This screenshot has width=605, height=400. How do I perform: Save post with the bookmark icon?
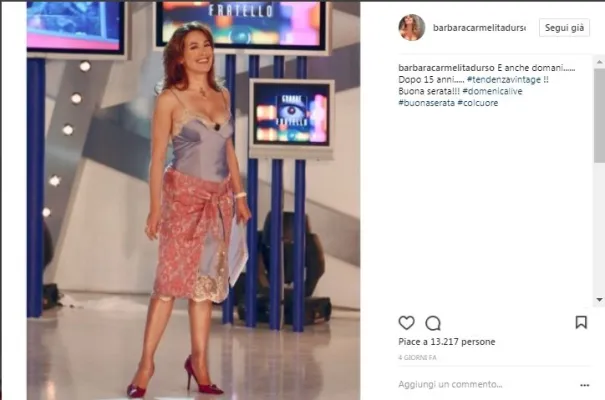click(581, 322)
